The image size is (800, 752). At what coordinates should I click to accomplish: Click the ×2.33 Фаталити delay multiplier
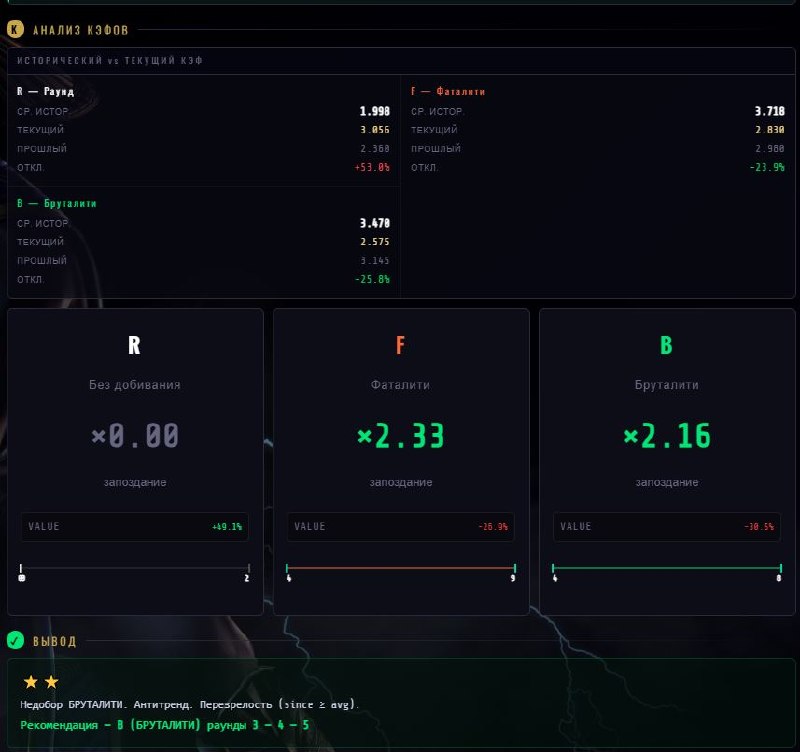click(x=400, y=436)
